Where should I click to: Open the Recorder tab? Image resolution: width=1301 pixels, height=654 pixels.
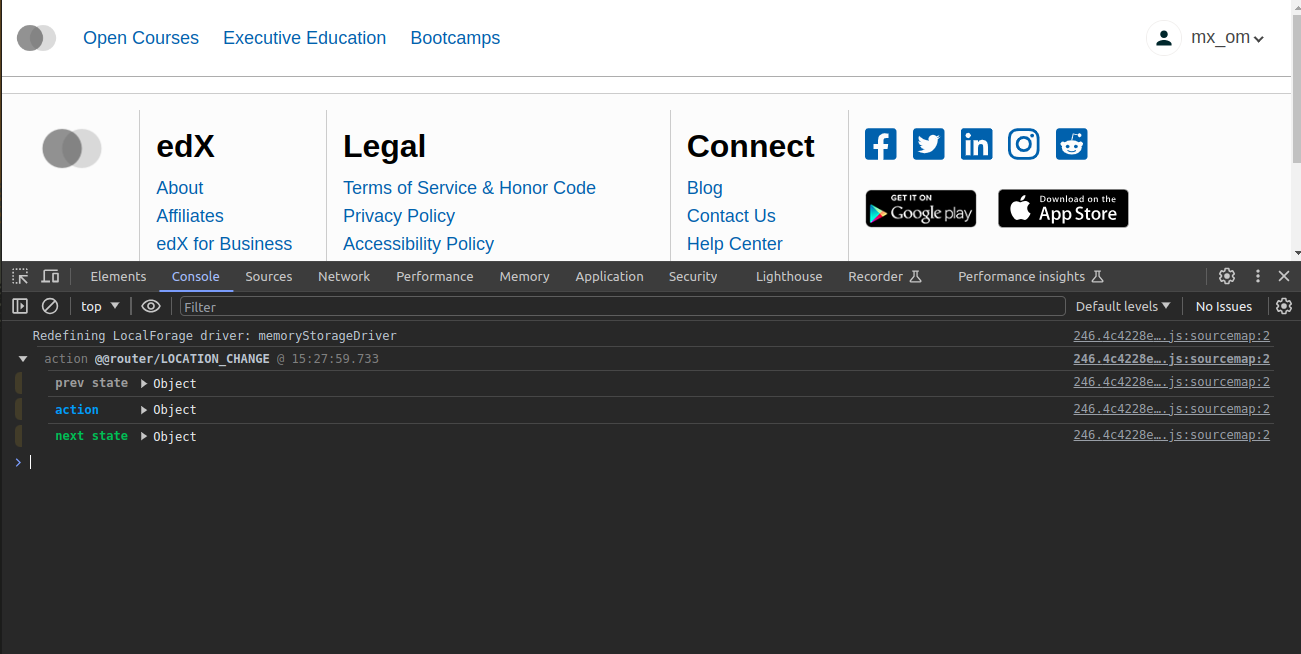pyautogui.click(x=884, y=276)
